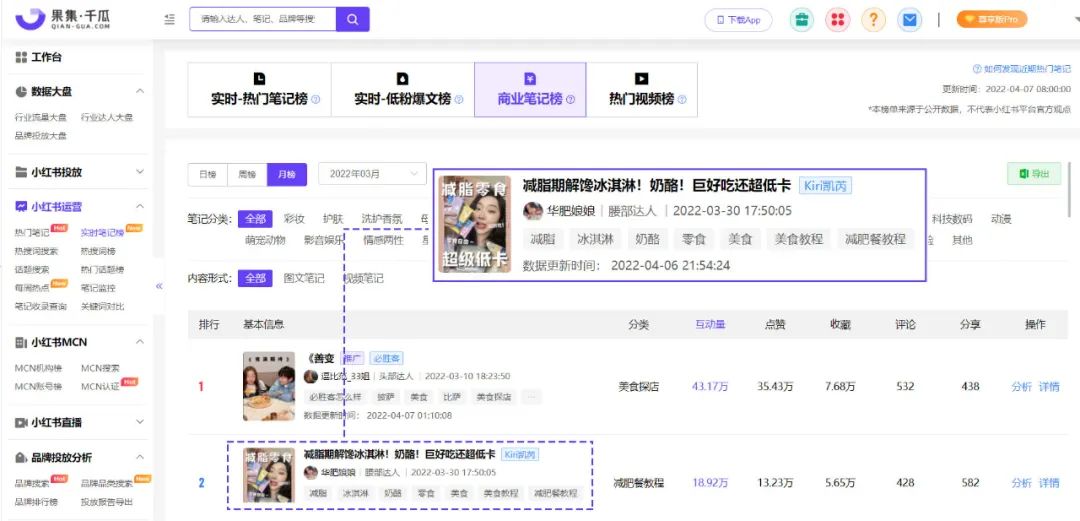This screenshot has width=1080, height=521.
Task: Sort by the 互动量 column header
Action: (710, 325)
